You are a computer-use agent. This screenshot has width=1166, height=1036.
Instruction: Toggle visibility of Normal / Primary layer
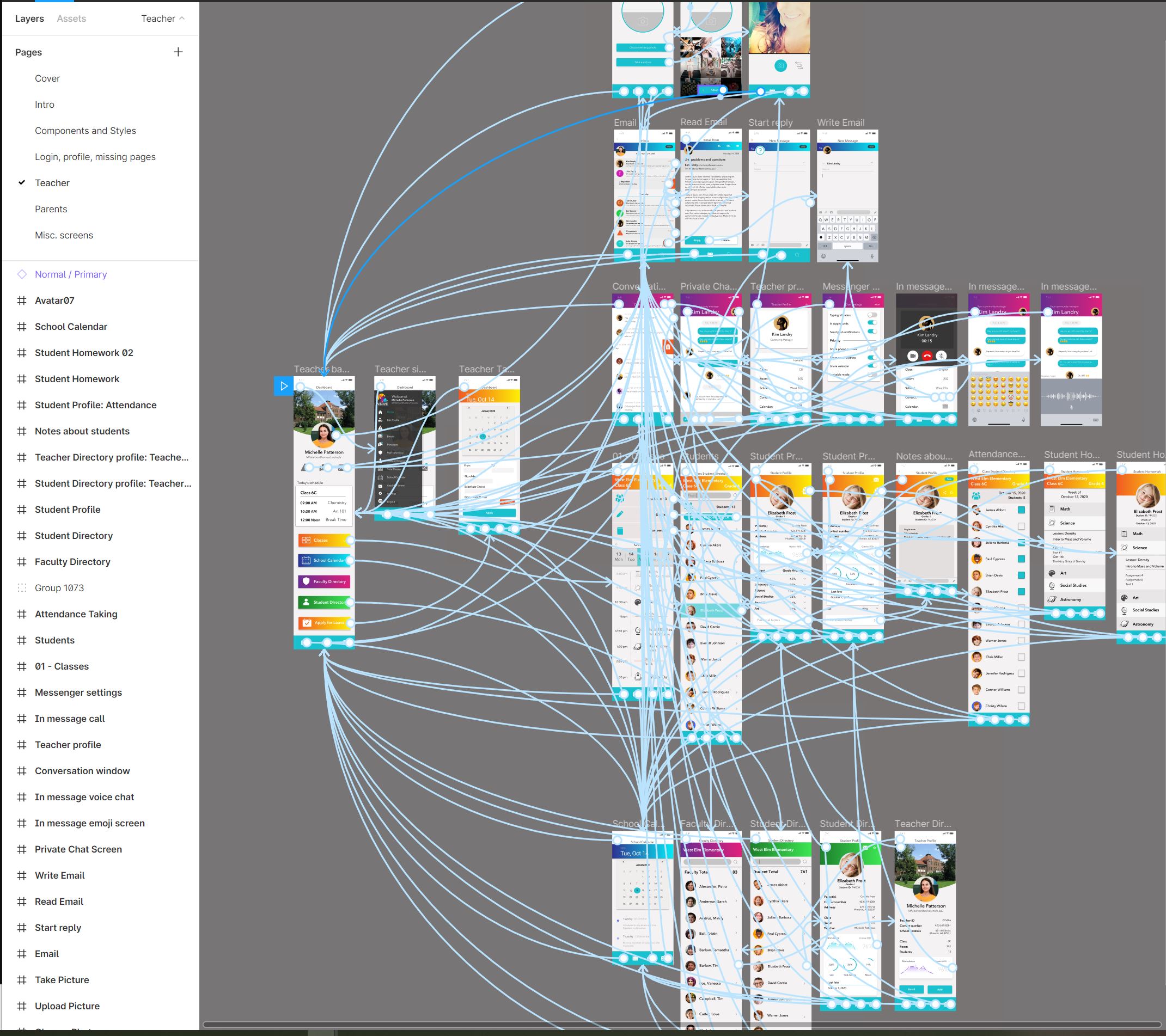[x=181, y=273]
